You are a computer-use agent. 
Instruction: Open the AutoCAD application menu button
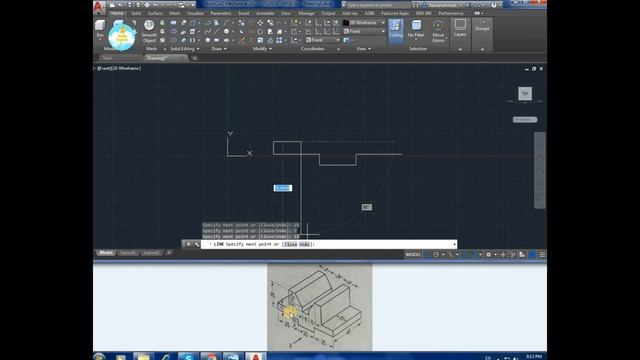[99, 7]
